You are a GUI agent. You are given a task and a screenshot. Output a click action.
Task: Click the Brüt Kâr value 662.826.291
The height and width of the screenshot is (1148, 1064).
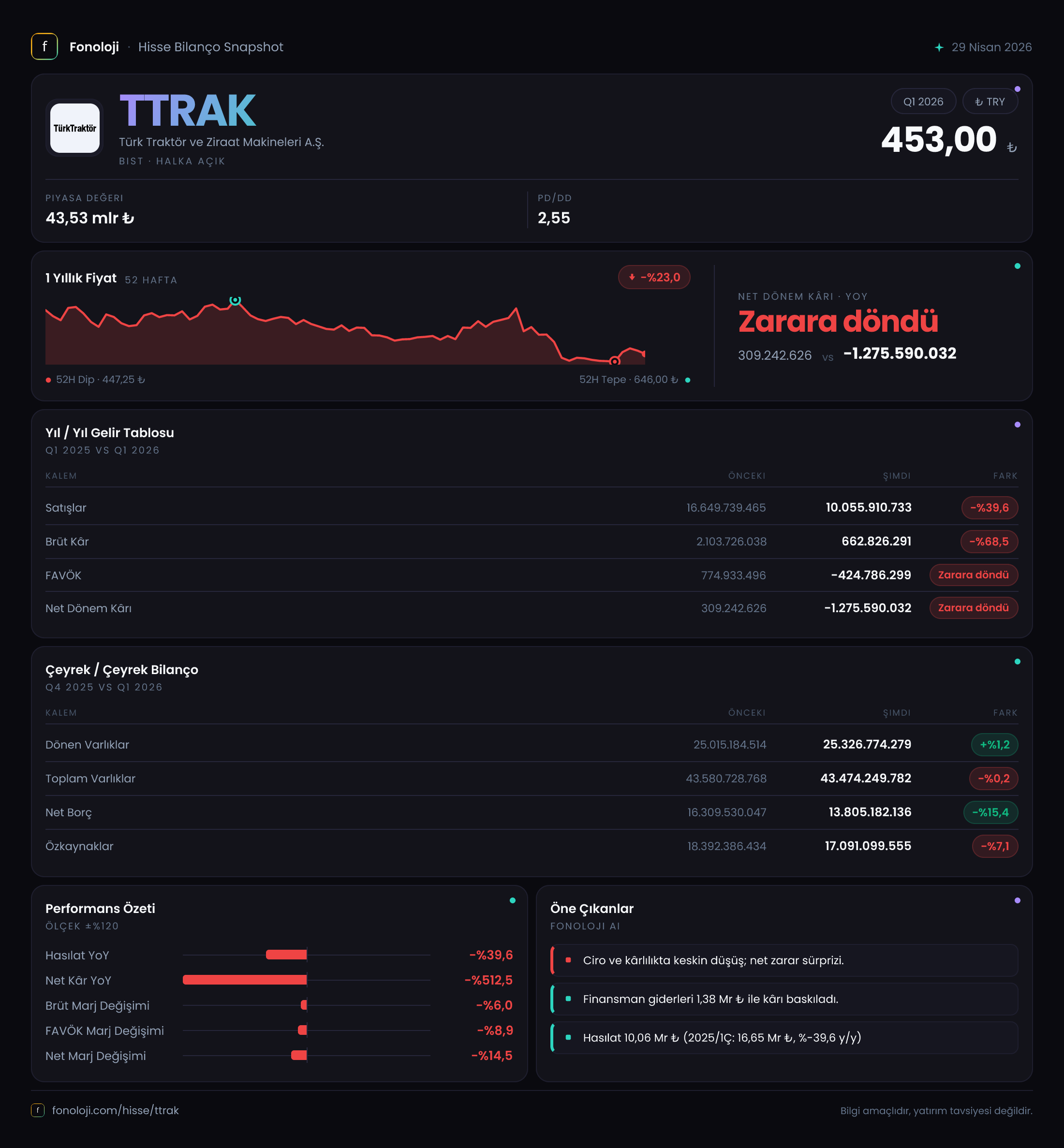[x=876, y=541]
